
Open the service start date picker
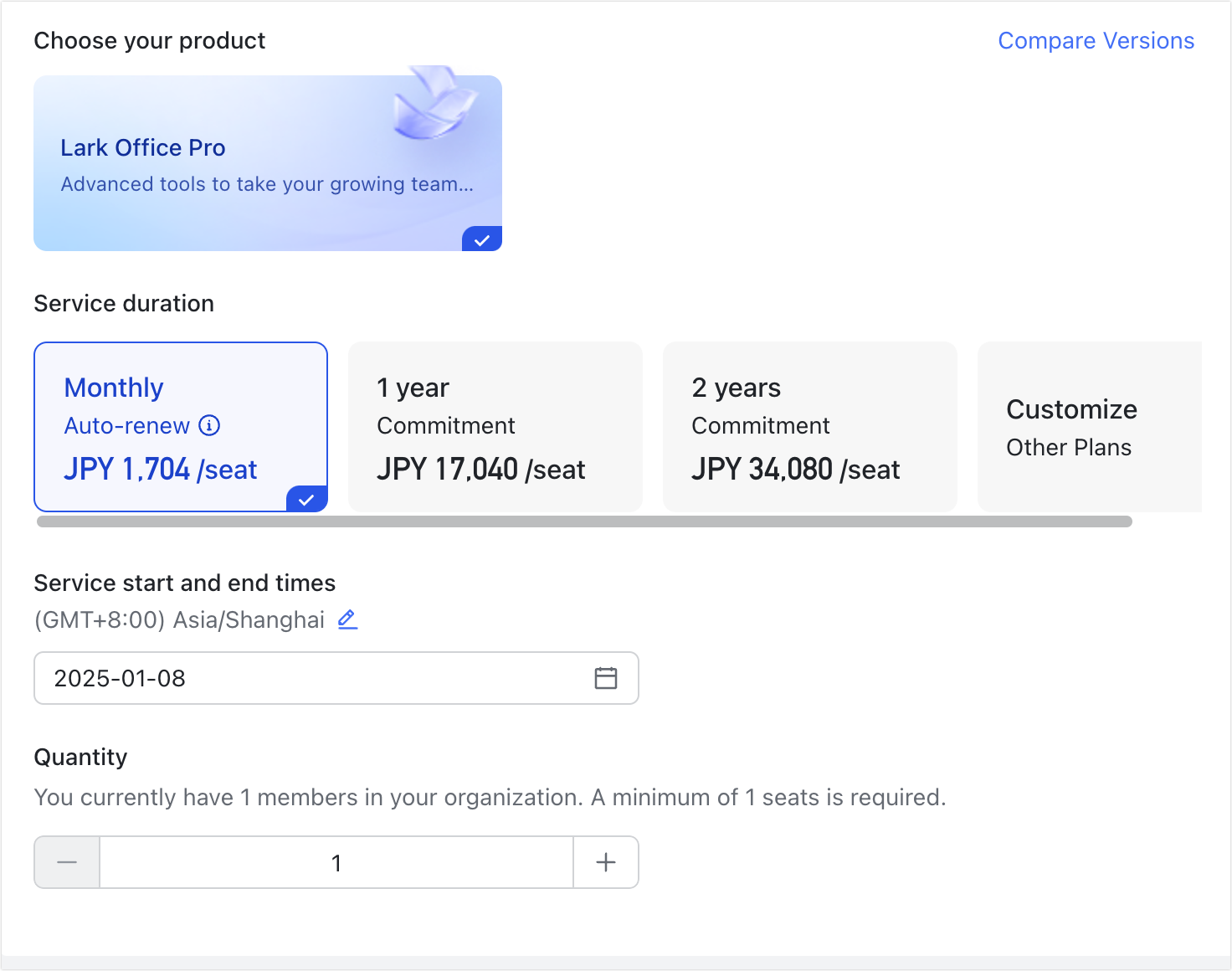pos(336,678)
